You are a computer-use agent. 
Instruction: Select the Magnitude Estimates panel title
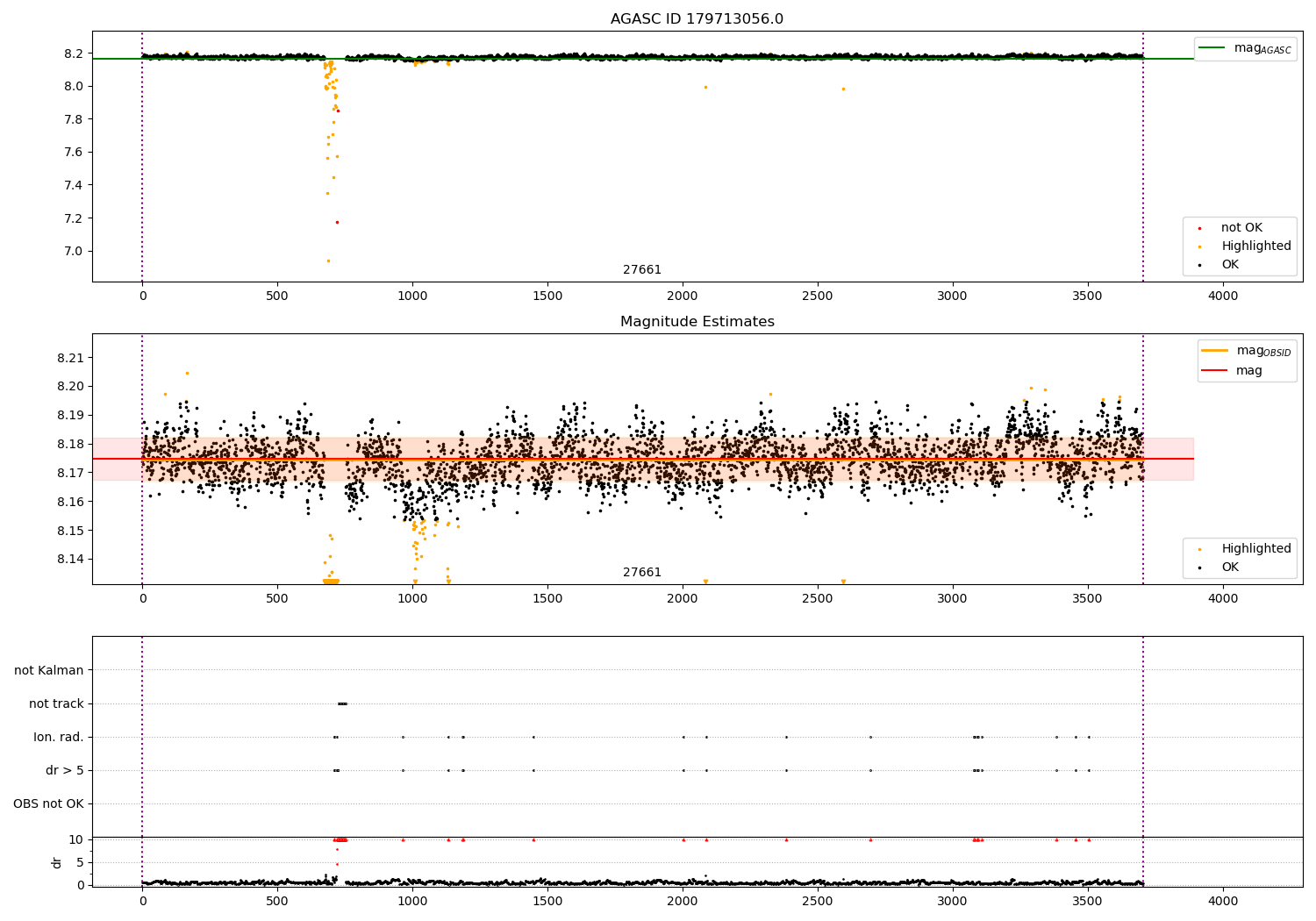(697, 322)
